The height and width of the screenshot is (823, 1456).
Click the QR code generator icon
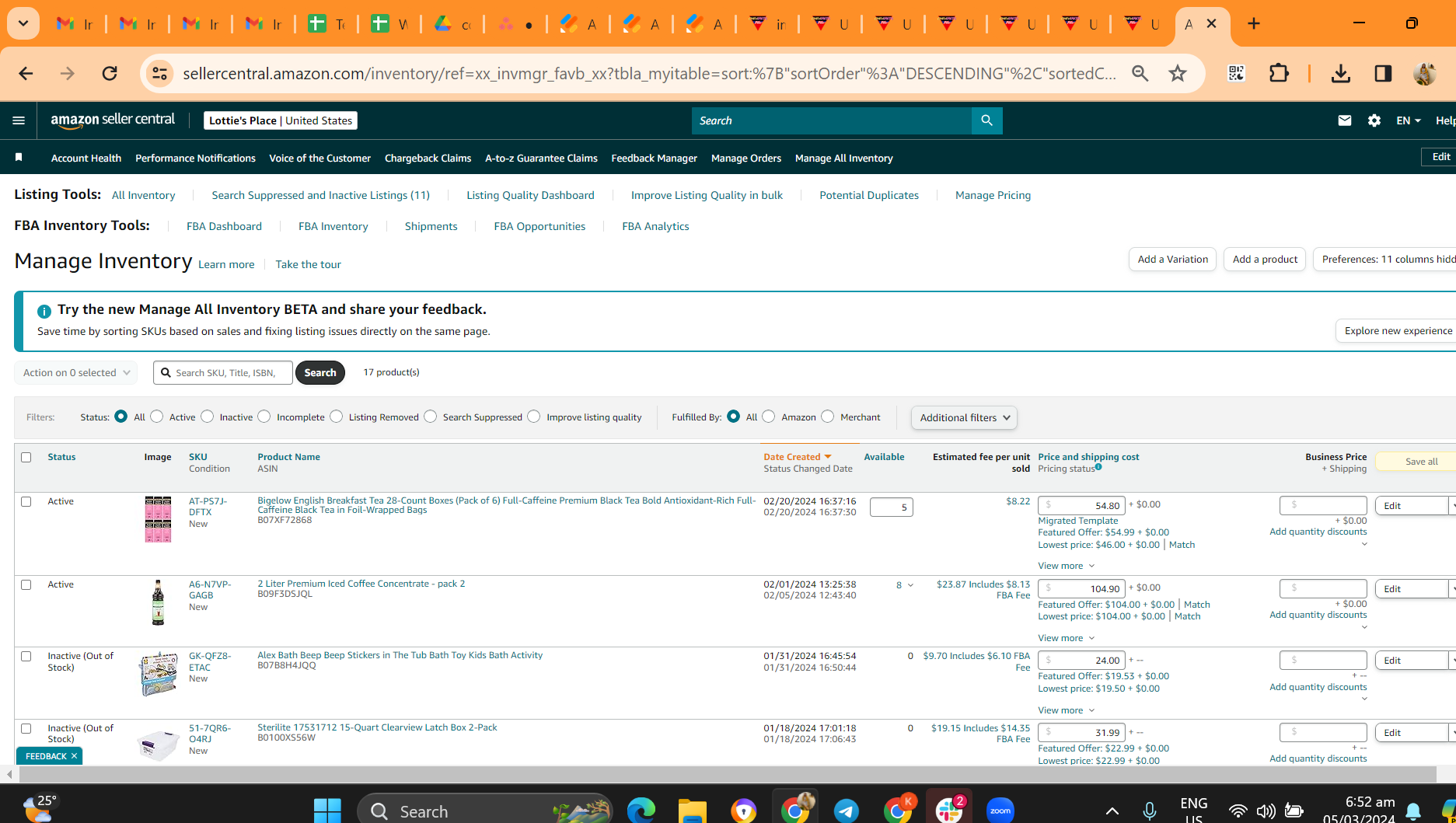click(x=1236, y=73)
